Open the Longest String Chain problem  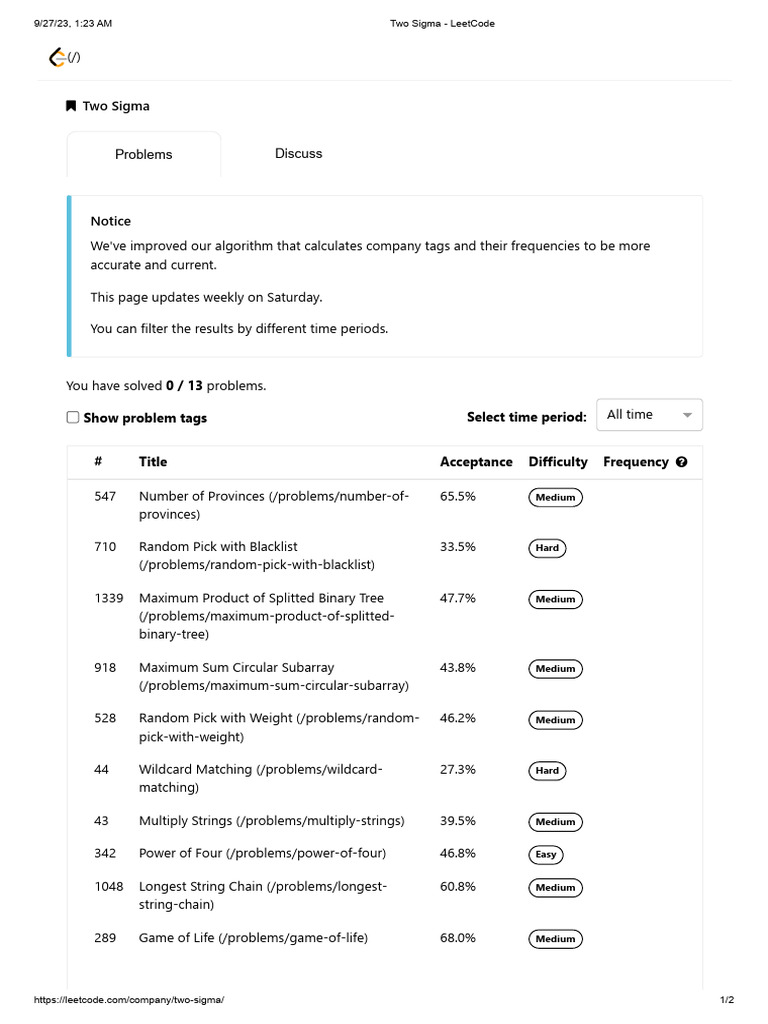(201, 887)
